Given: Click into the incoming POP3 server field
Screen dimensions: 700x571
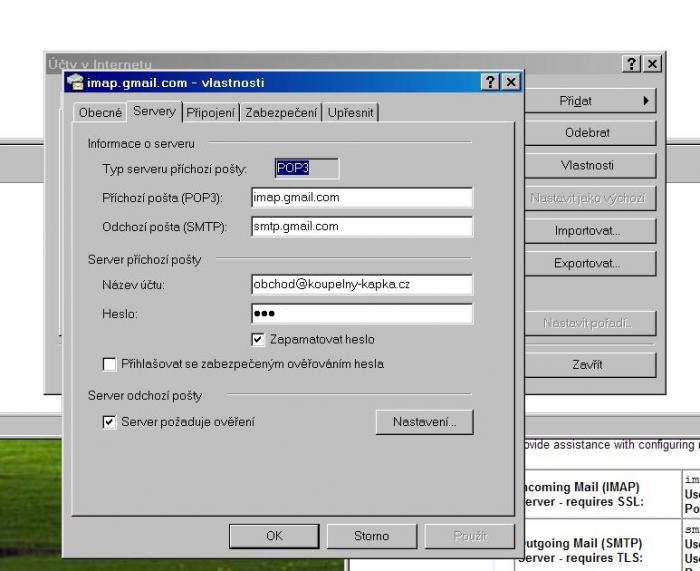Looking at the screenshot, I should pos(361,198).
